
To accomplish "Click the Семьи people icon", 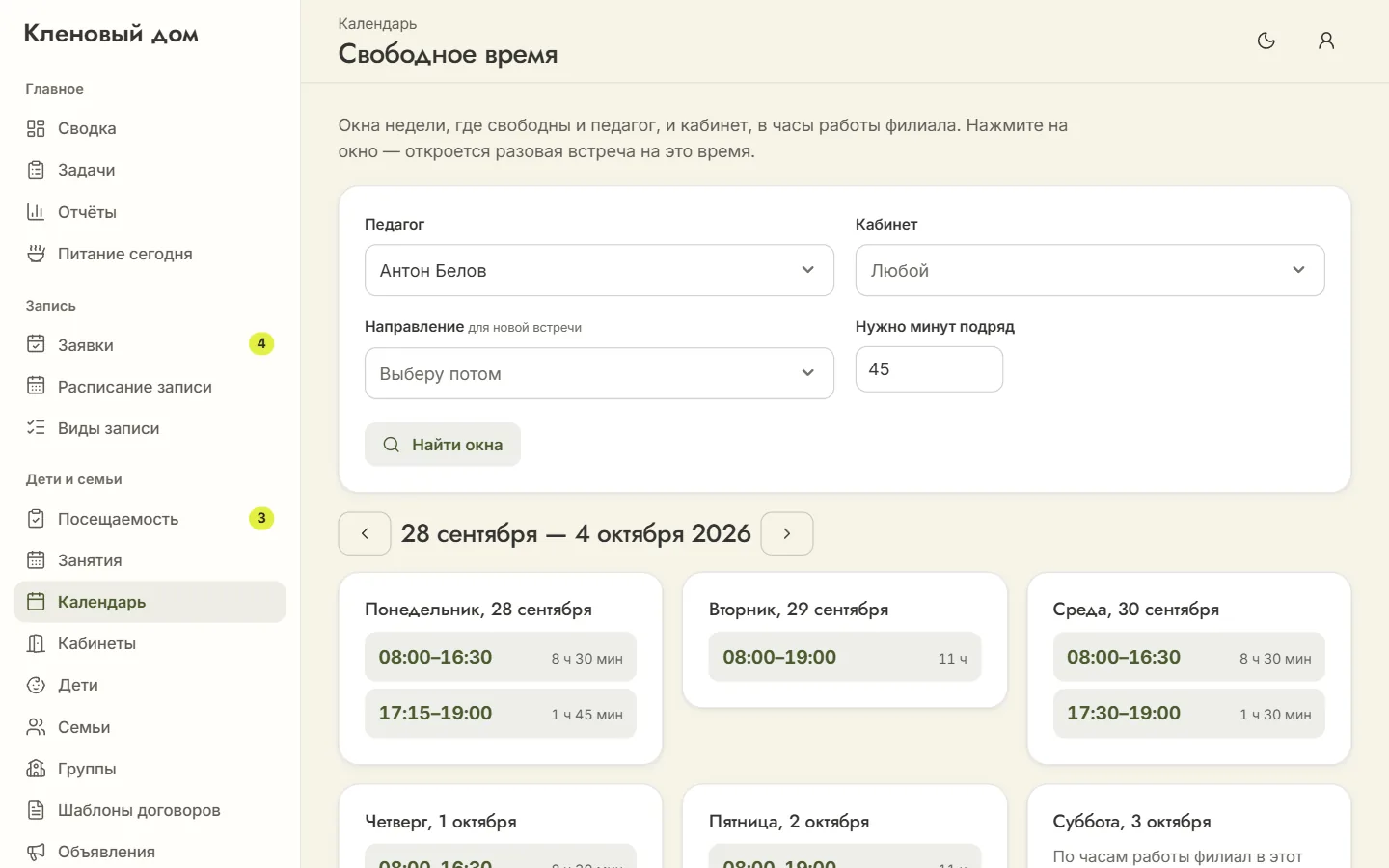I will (36, 727).
